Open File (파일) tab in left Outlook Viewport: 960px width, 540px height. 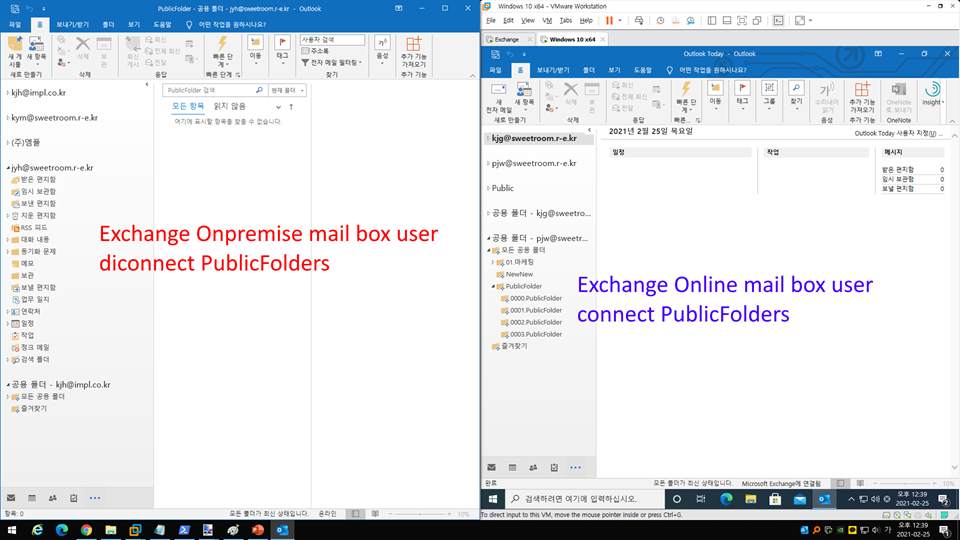(x=15, y=24)
